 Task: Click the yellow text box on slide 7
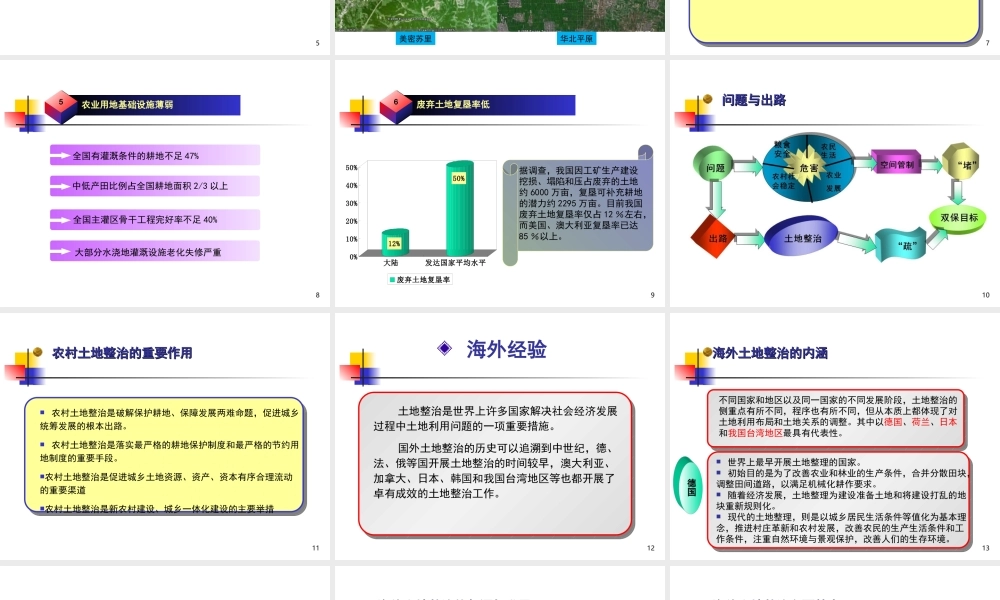tap(835, 21)
